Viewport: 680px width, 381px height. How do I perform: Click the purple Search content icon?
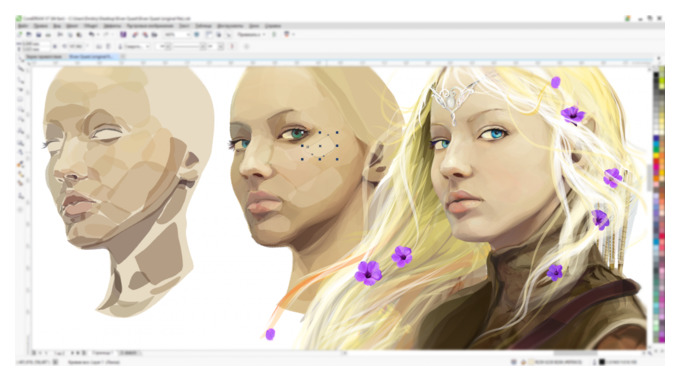[123, 34]
